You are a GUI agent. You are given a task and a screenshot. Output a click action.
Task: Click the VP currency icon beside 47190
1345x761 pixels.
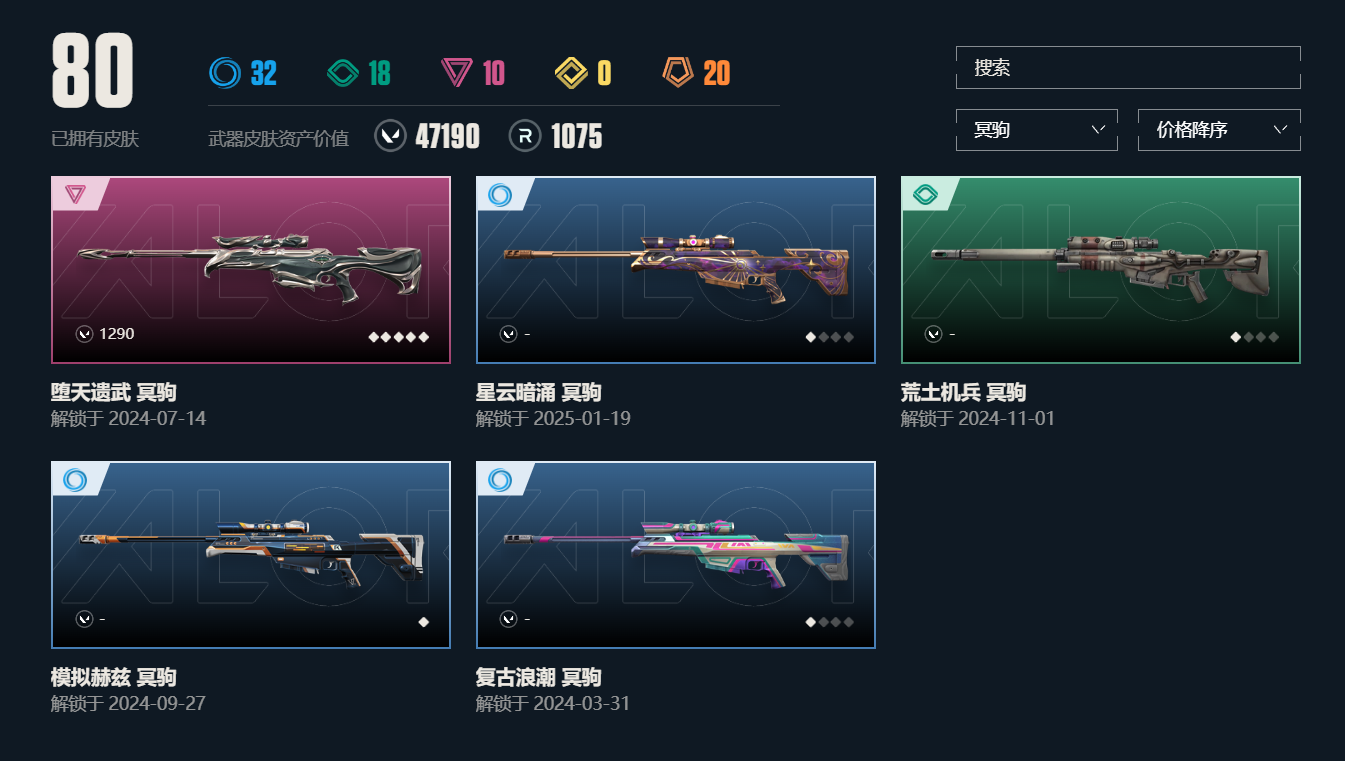point(390,136)
